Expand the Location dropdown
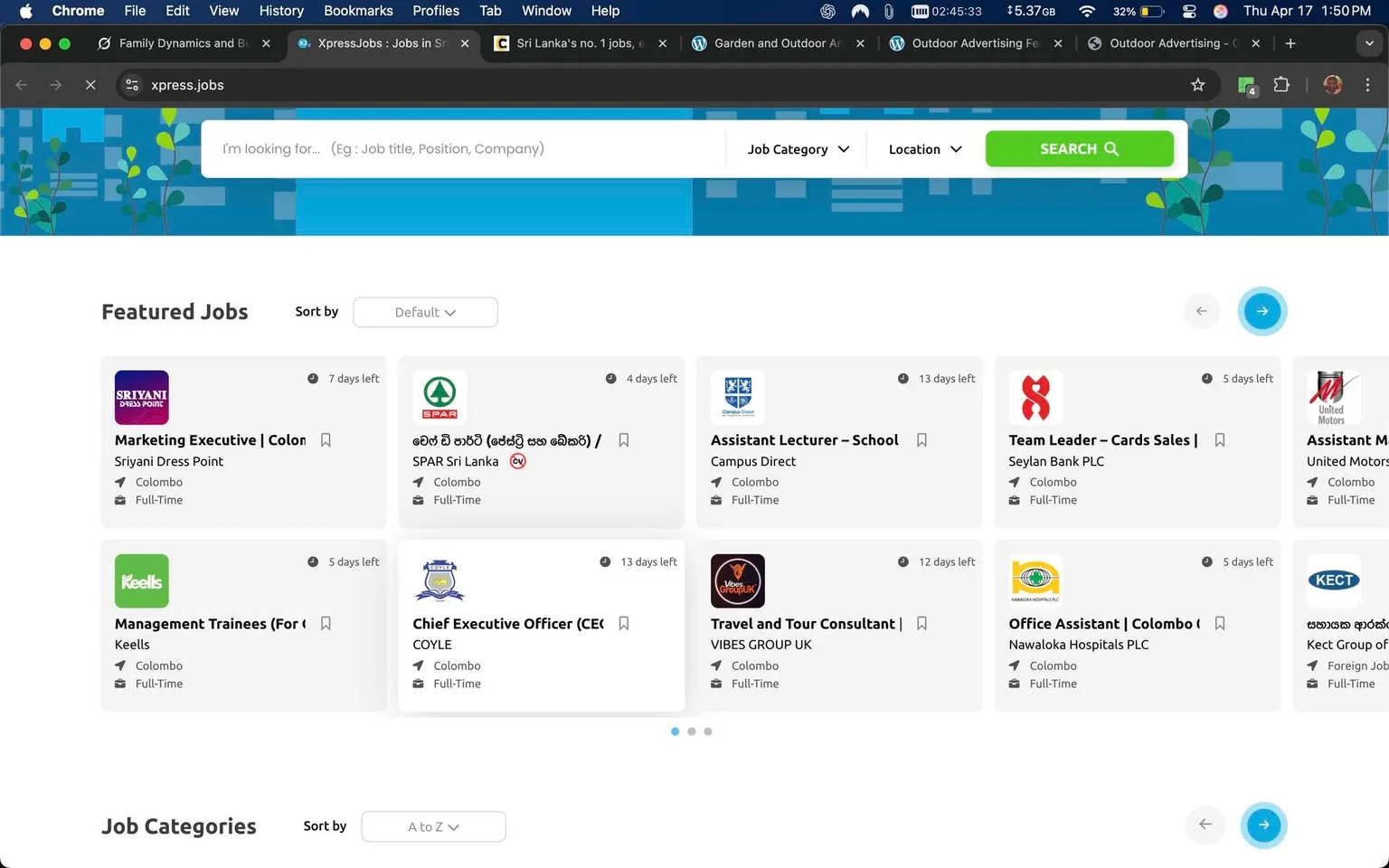Image resolution: width=1389 pixels, height=868 pixels. coord(923,148)
